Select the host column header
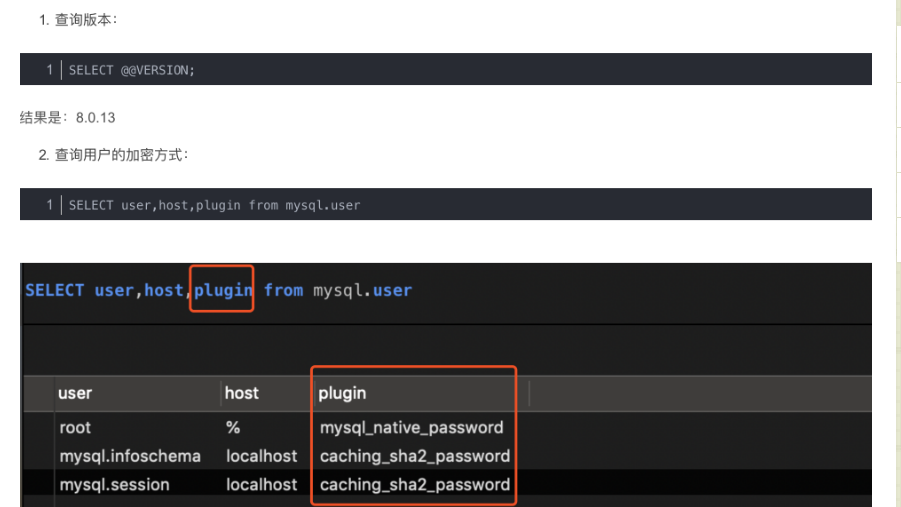Screen dimensions: 901x507 (x=242, y=393)
